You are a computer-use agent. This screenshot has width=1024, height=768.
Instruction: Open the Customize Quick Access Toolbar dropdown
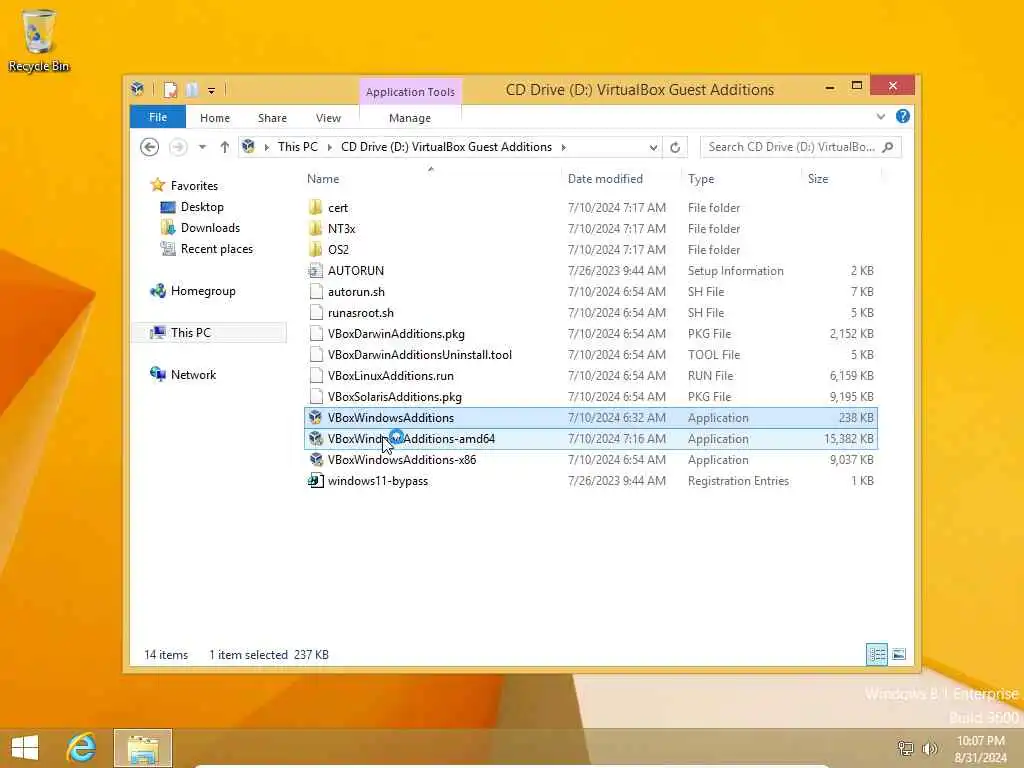click(x=212, y=91)
